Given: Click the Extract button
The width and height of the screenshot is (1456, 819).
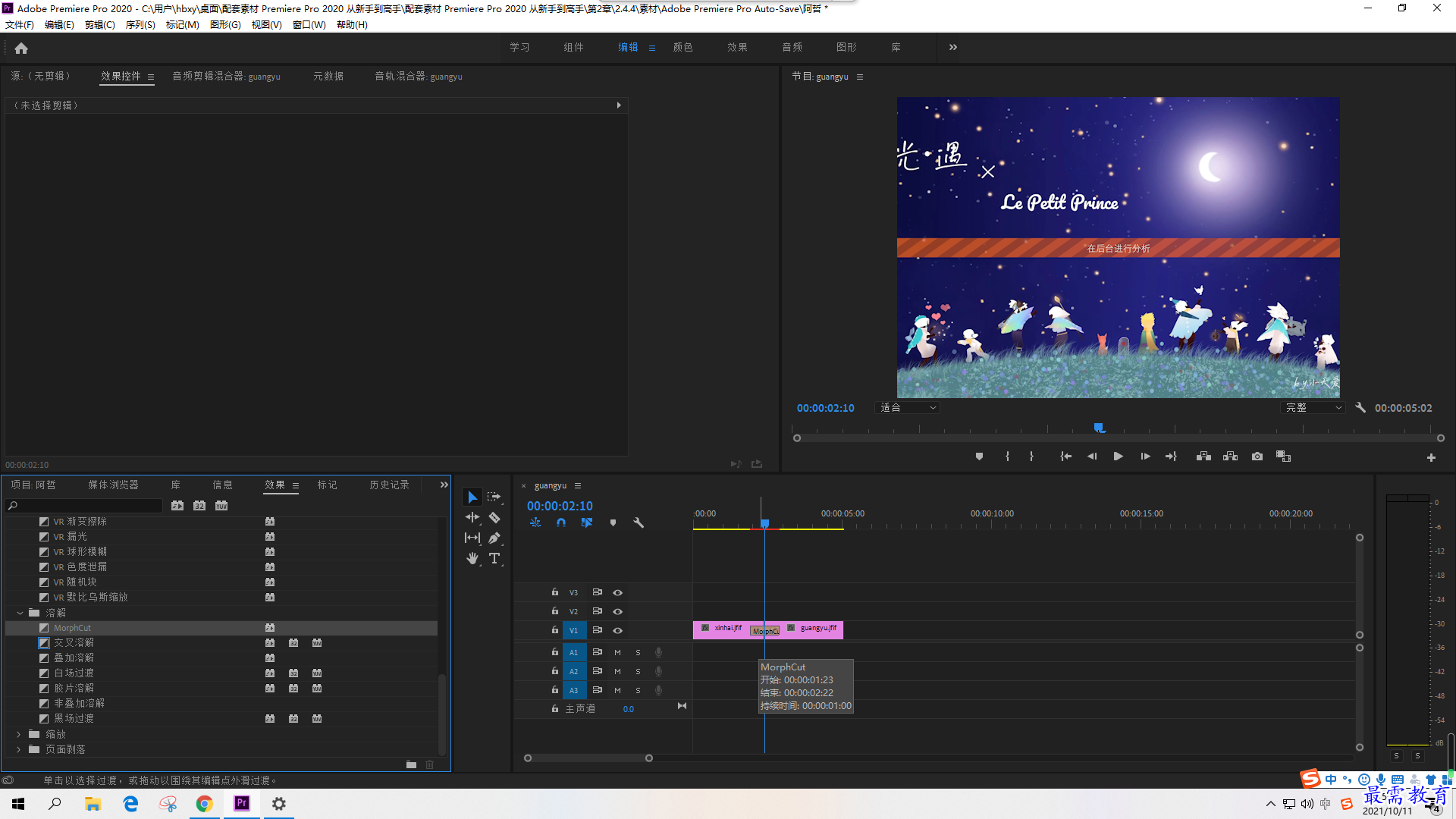Looking at the screenshot, I should (x=1230, y=457).
